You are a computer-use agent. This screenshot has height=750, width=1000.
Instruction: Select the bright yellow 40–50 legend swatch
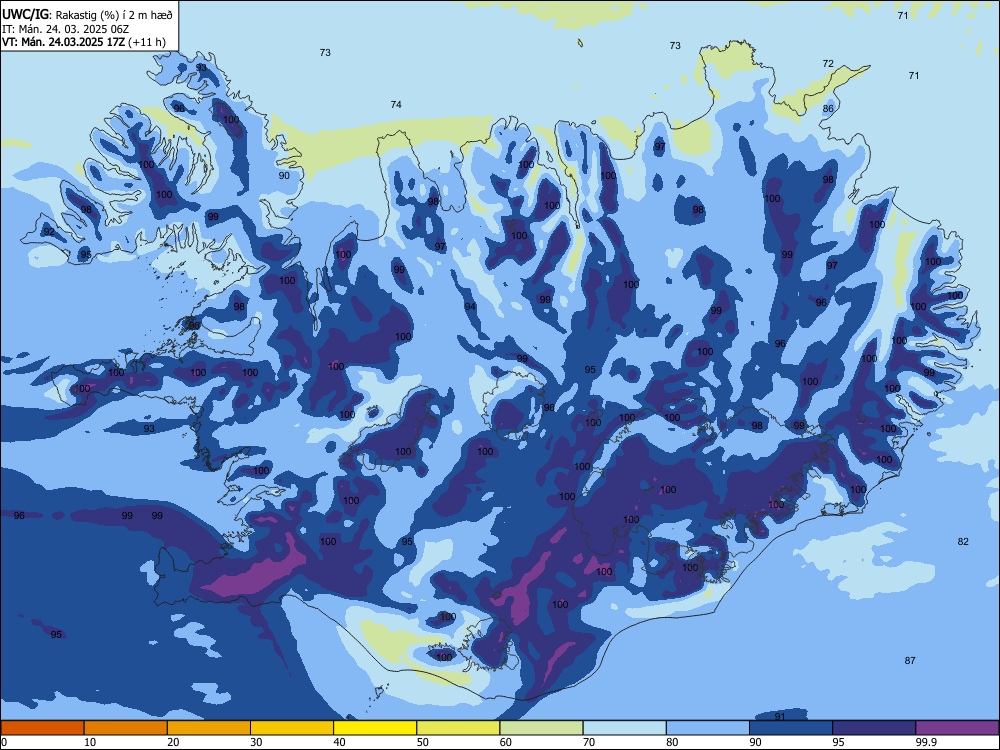click(375, 728)
